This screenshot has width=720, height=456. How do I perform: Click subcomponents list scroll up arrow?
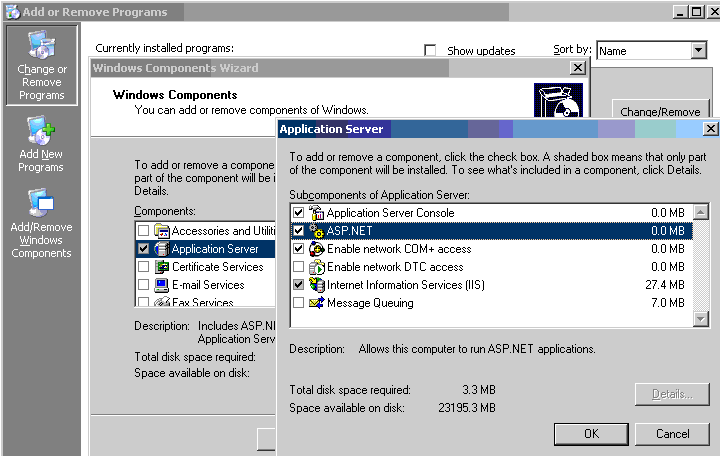pyautogui.click(x=700, y=212)
